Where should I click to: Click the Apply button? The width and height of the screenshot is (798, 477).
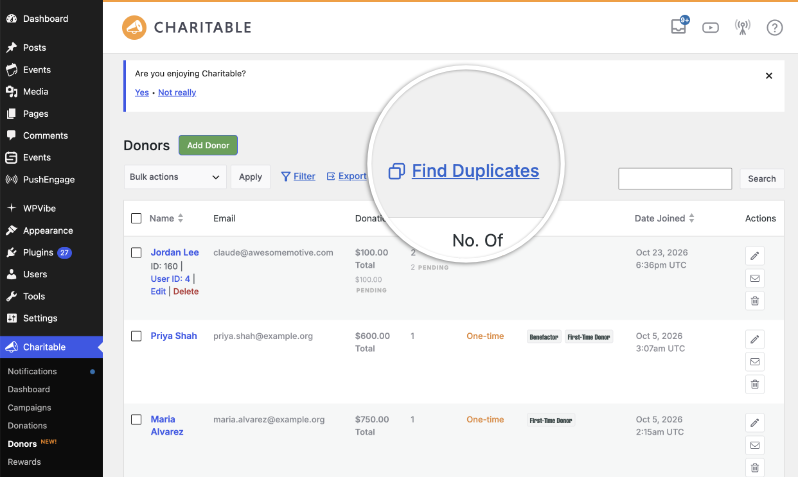[x=250, y=177]
